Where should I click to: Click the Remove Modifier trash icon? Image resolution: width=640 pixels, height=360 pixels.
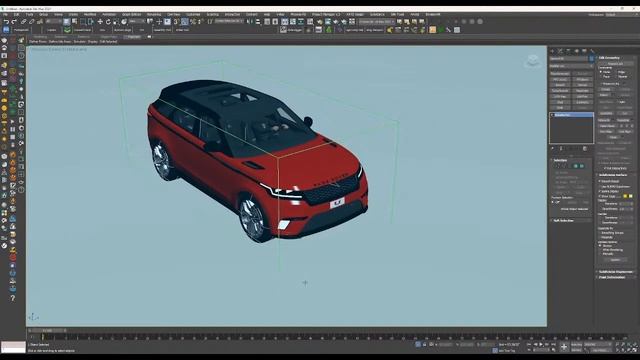[x=585, y=149]
